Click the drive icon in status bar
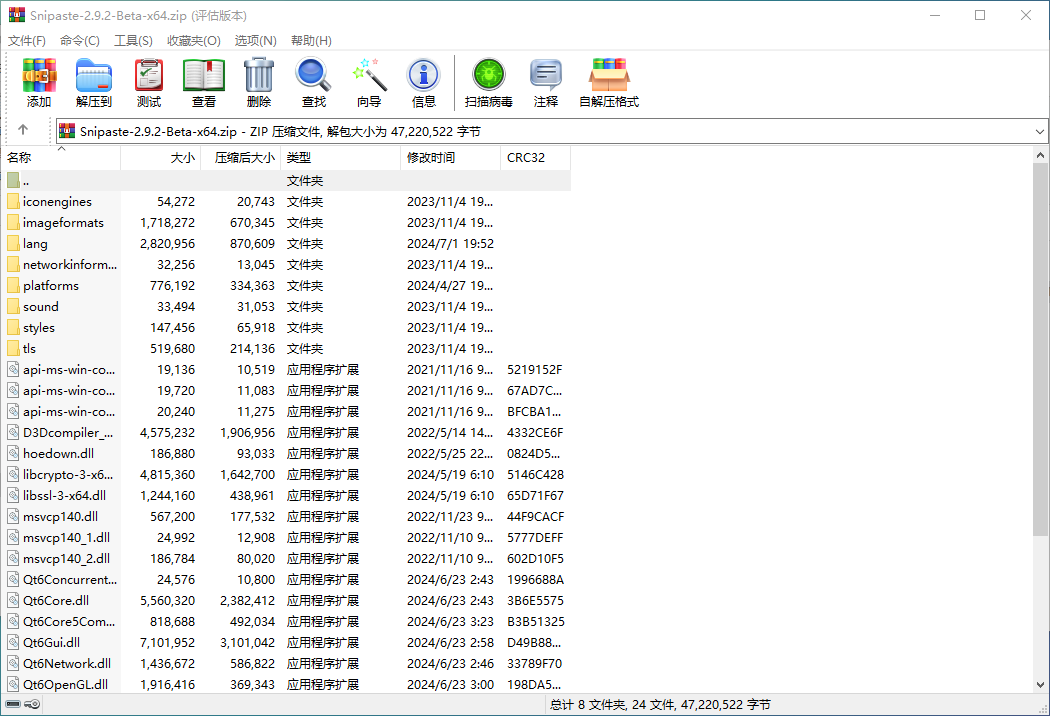The image size is (1050, 716). pos(13,704)
